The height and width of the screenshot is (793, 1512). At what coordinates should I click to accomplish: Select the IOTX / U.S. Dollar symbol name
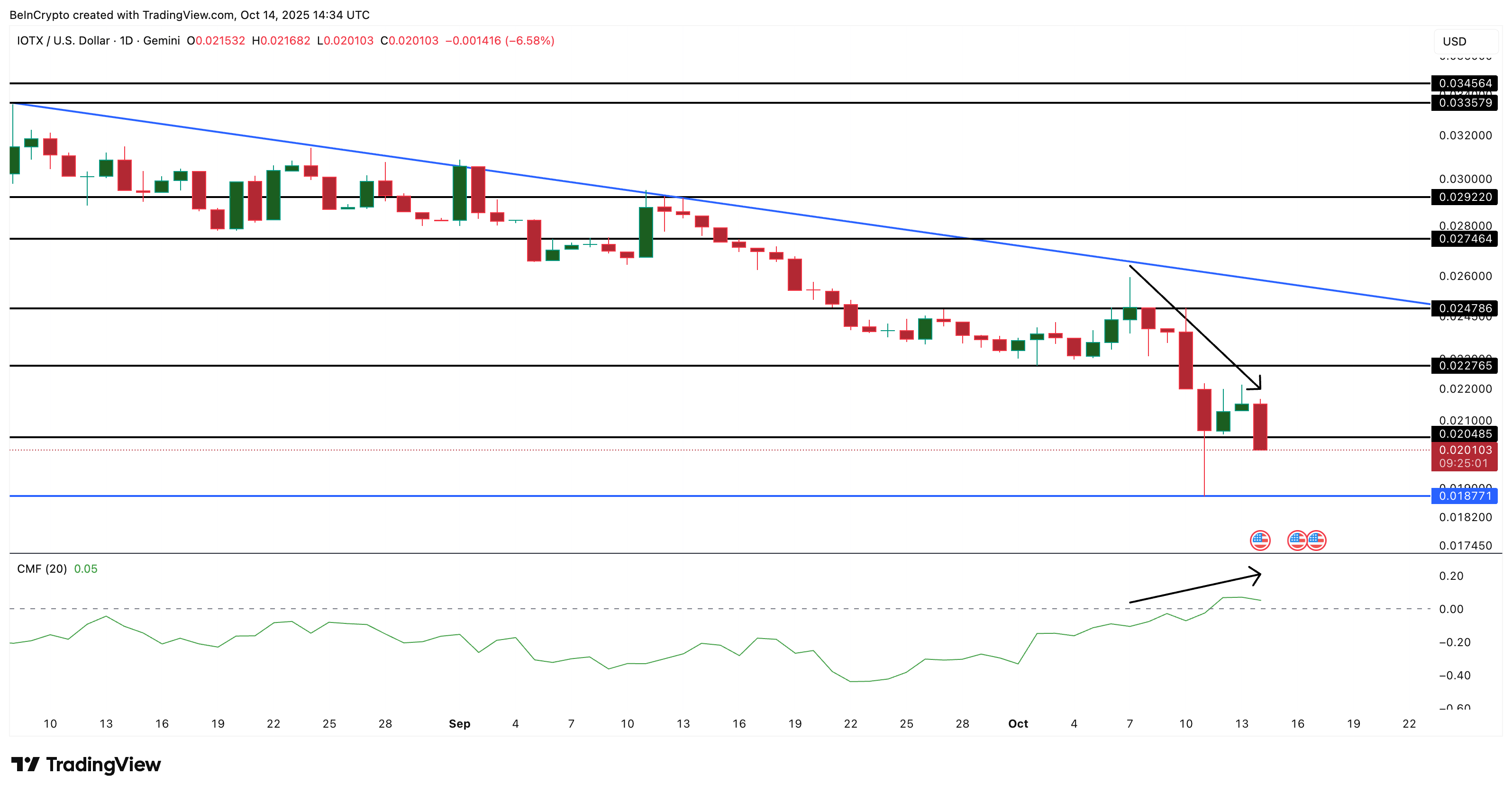click(x=64, y=41)
